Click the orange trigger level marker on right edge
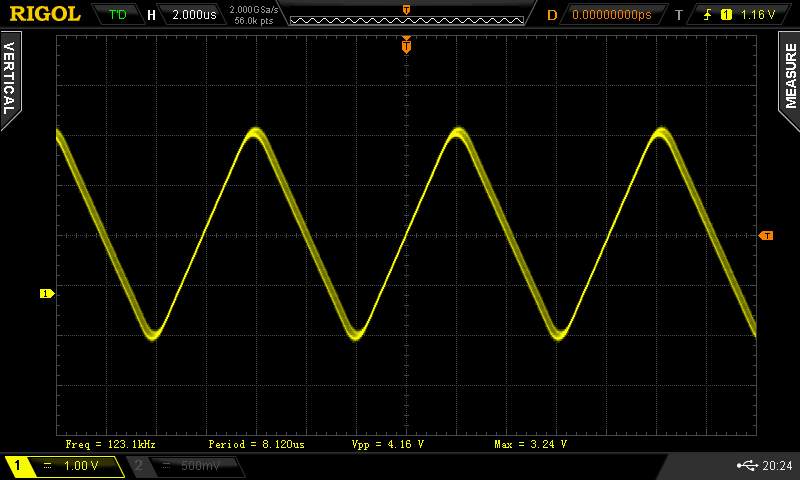800x480 pixels. 766,236
